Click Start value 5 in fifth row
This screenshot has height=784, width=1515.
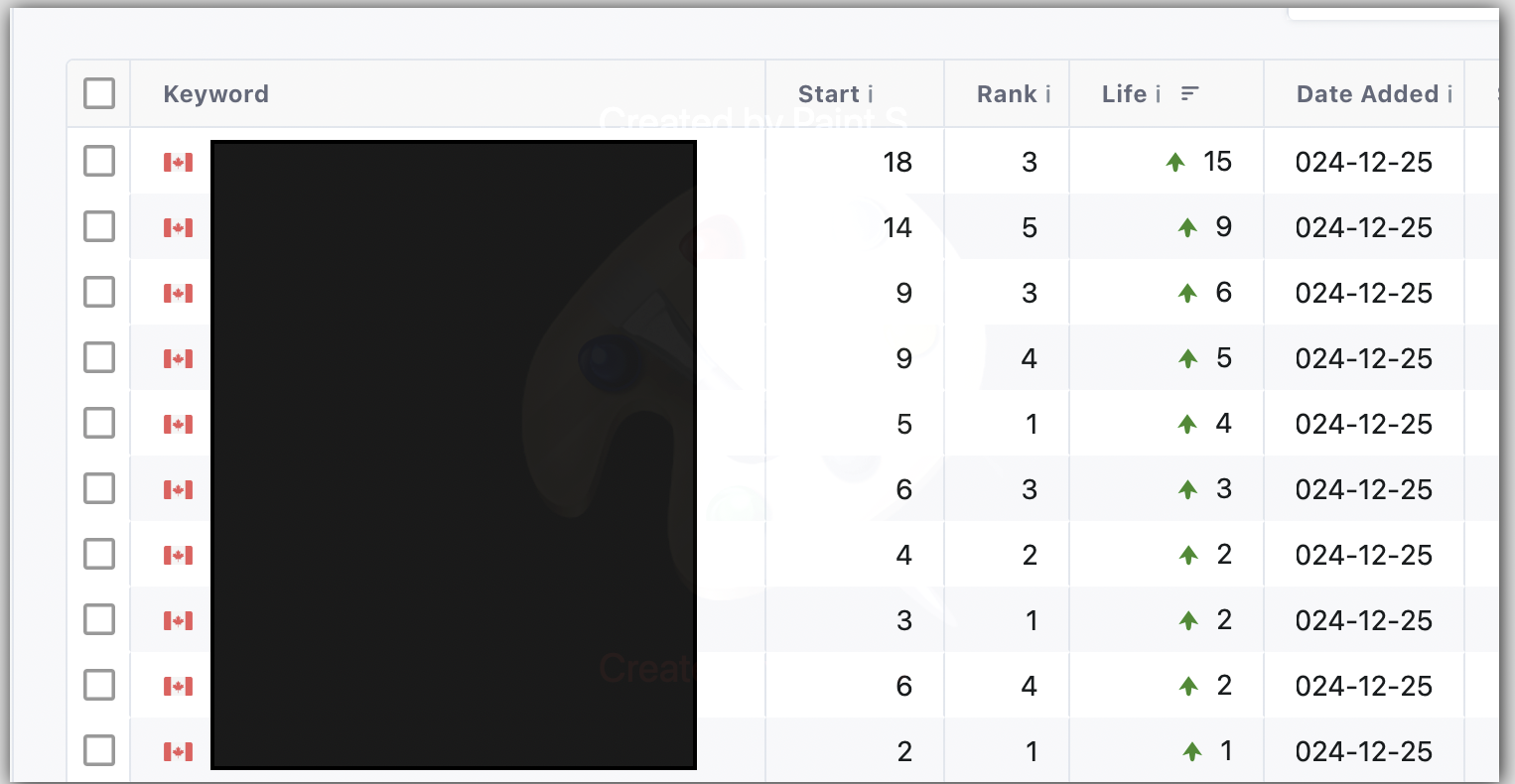904,424
